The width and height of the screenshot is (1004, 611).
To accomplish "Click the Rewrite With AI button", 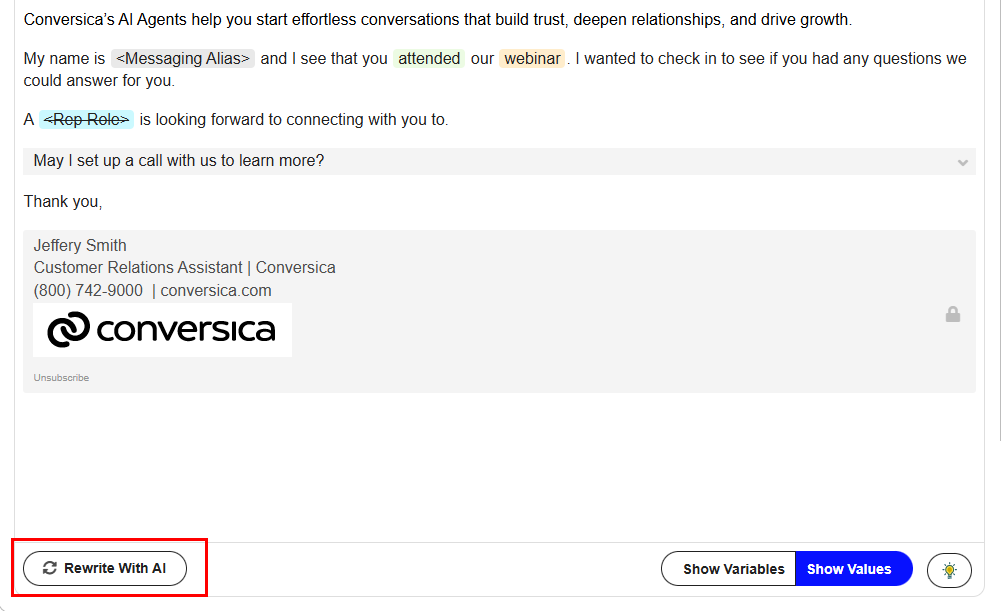I will click(105, 568).
